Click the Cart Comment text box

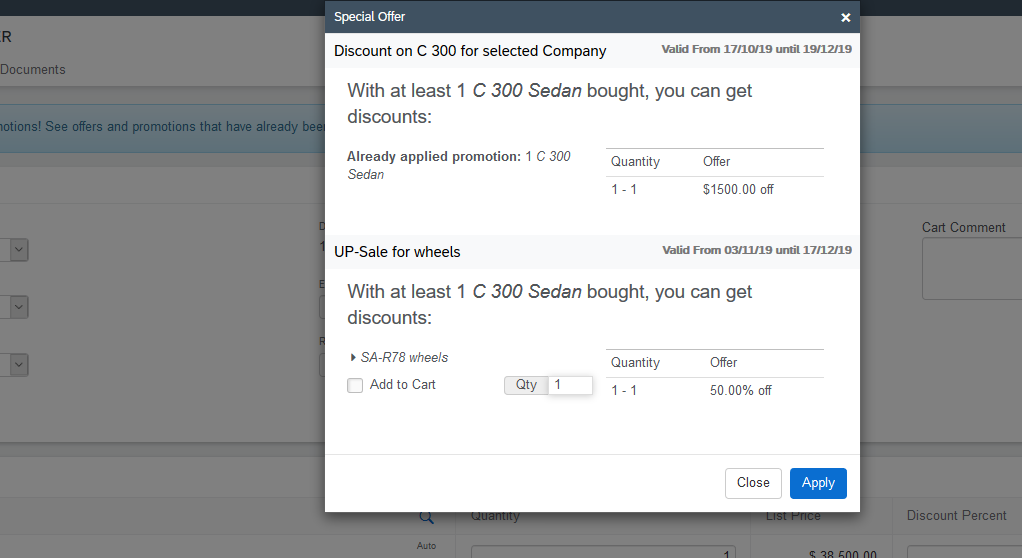[x=972, y=269]
